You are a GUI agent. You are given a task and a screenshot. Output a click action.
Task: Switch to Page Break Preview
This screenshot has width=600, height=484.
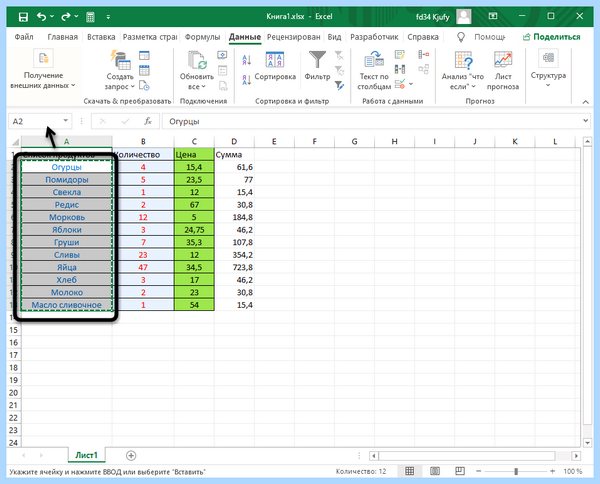460,471
